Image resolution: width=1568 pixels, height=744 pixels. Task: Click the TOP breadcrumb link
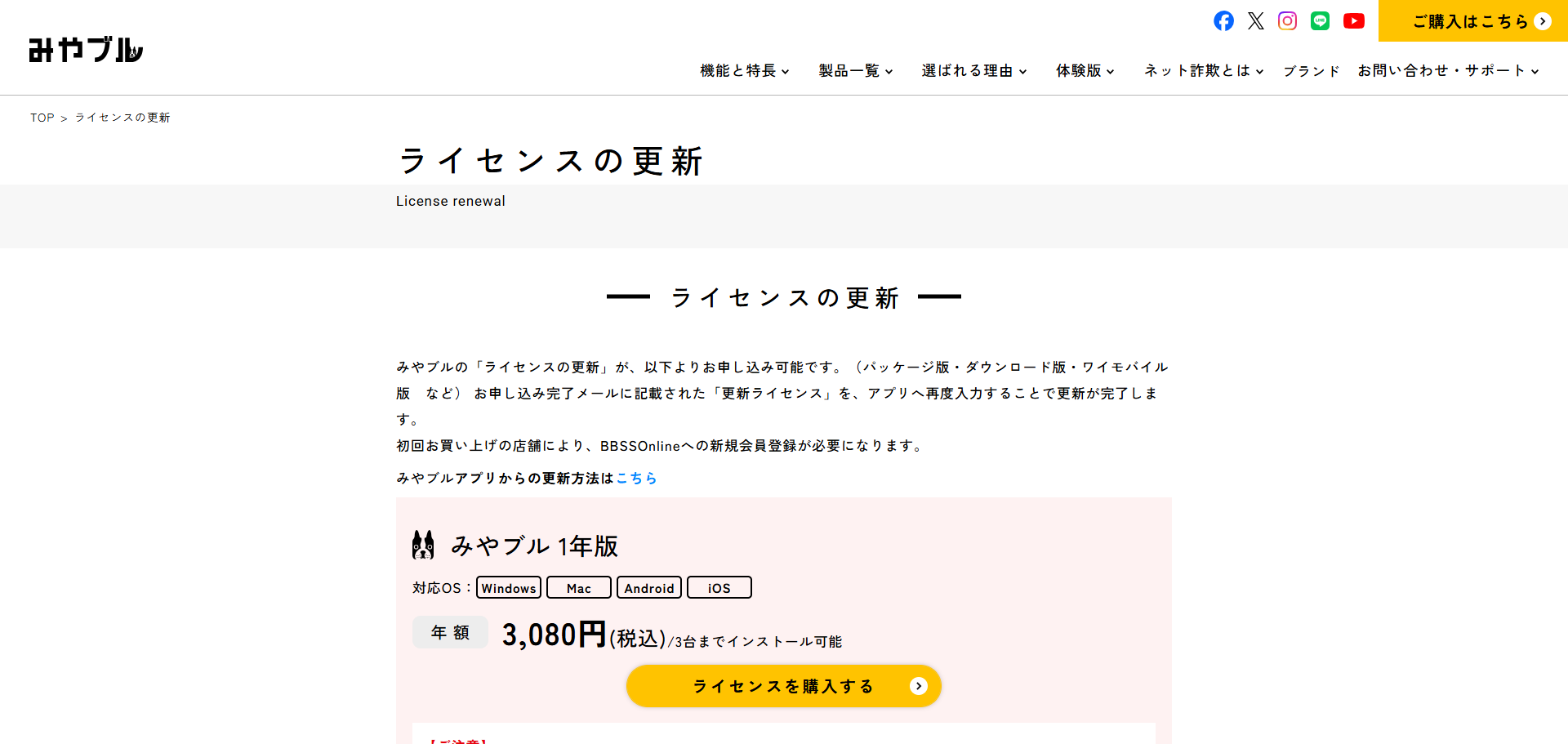click(42, 118)
